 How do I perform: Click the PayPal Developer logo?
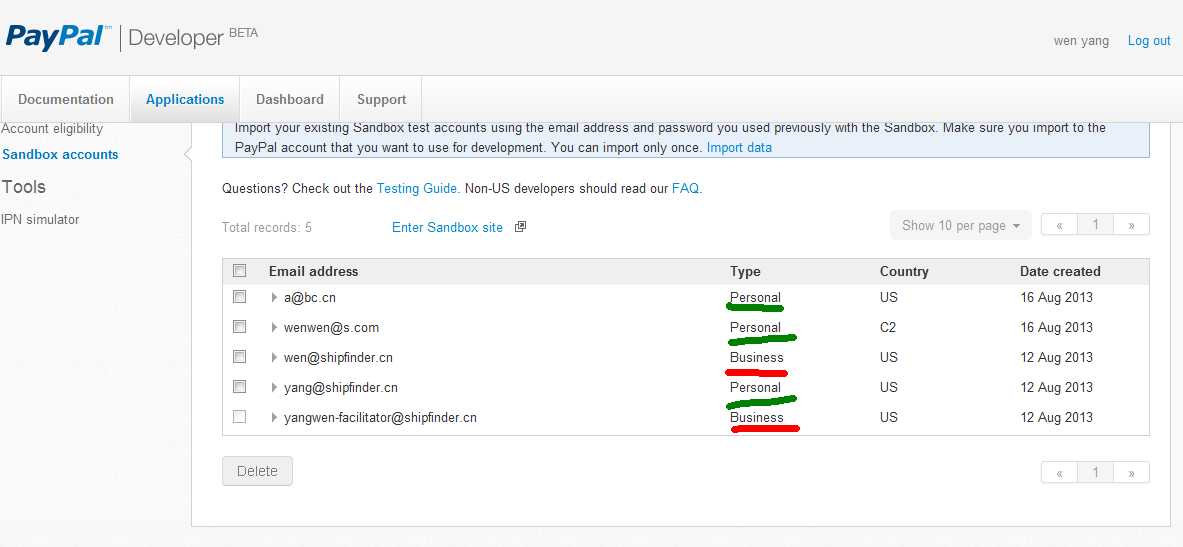tap(130, 38)
